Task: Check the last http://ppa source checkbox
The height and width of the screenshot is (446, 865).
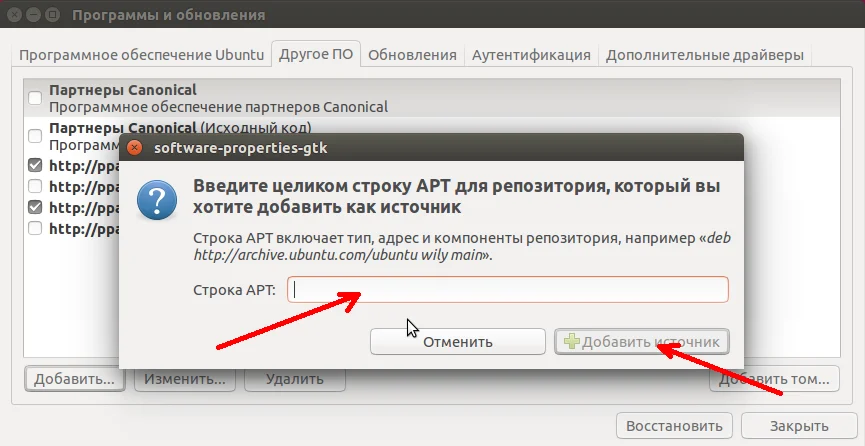Action: tap(35, 228)
